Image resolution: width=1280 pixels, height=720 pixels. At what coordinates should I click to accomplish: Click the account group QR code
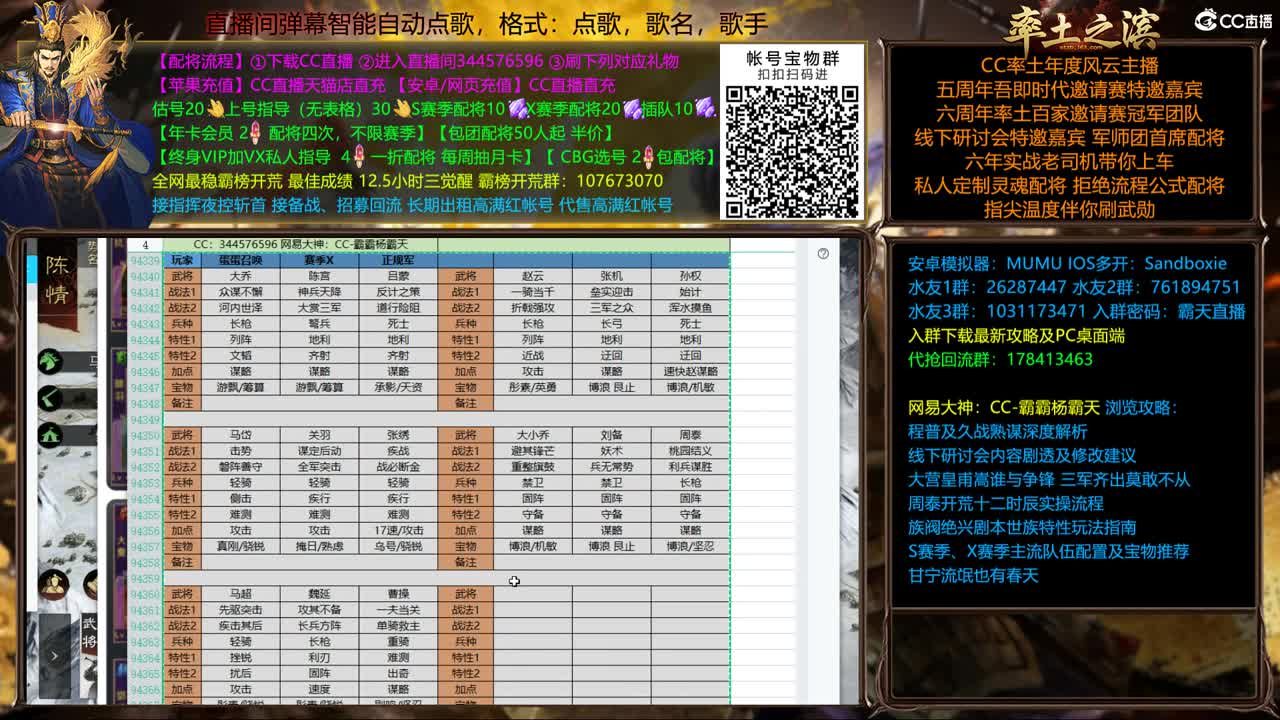[791, 151]
